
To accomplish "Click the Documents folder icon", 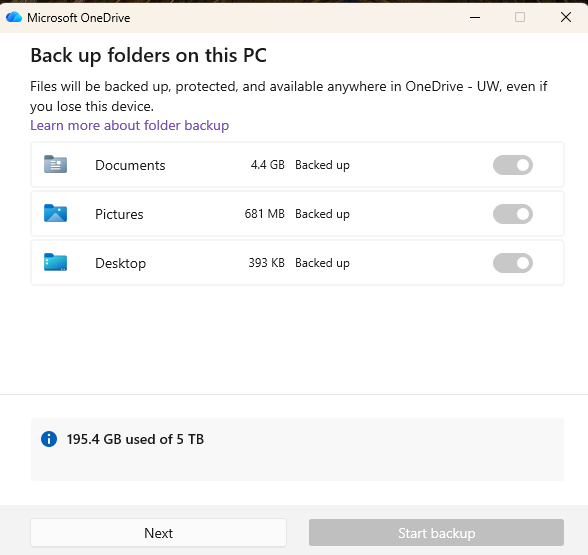I will click(56, 164).
